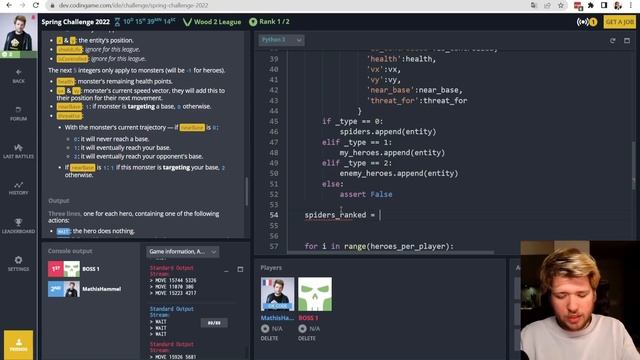Click the Spring Challenge 2022 title
This screenshot has width=640, height=360.
click(x=76, y=22)
